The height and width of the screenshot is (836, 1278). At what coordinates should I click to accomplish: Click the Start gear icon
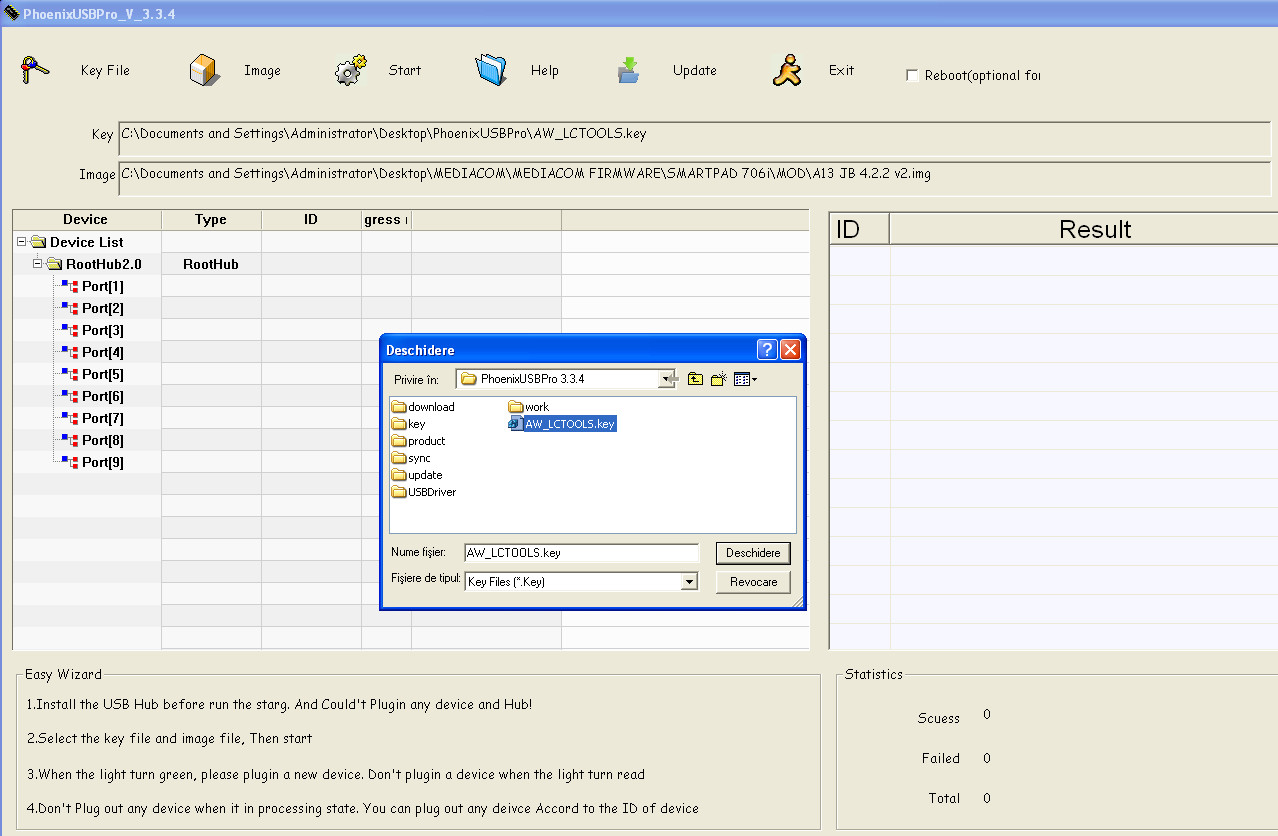[350, 71]
